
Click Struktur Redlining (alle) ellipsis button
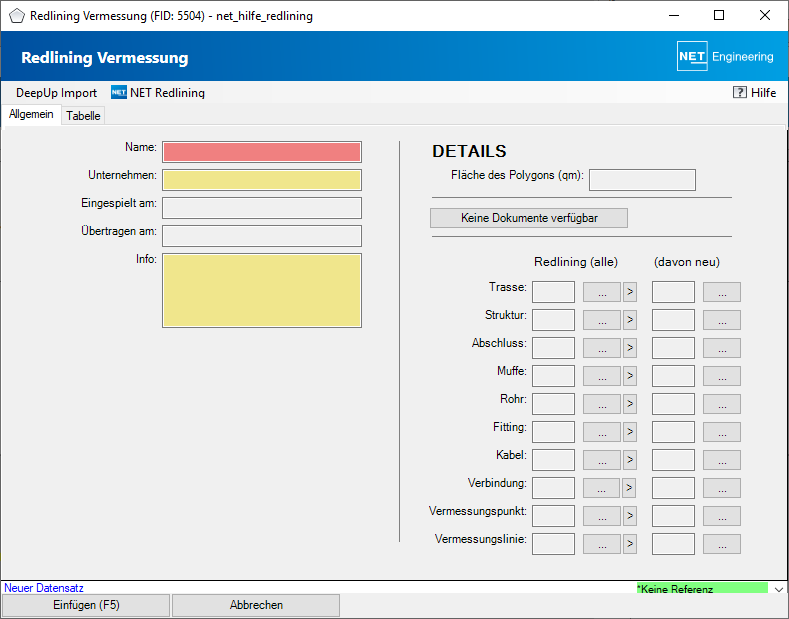[x=602, y=320]
